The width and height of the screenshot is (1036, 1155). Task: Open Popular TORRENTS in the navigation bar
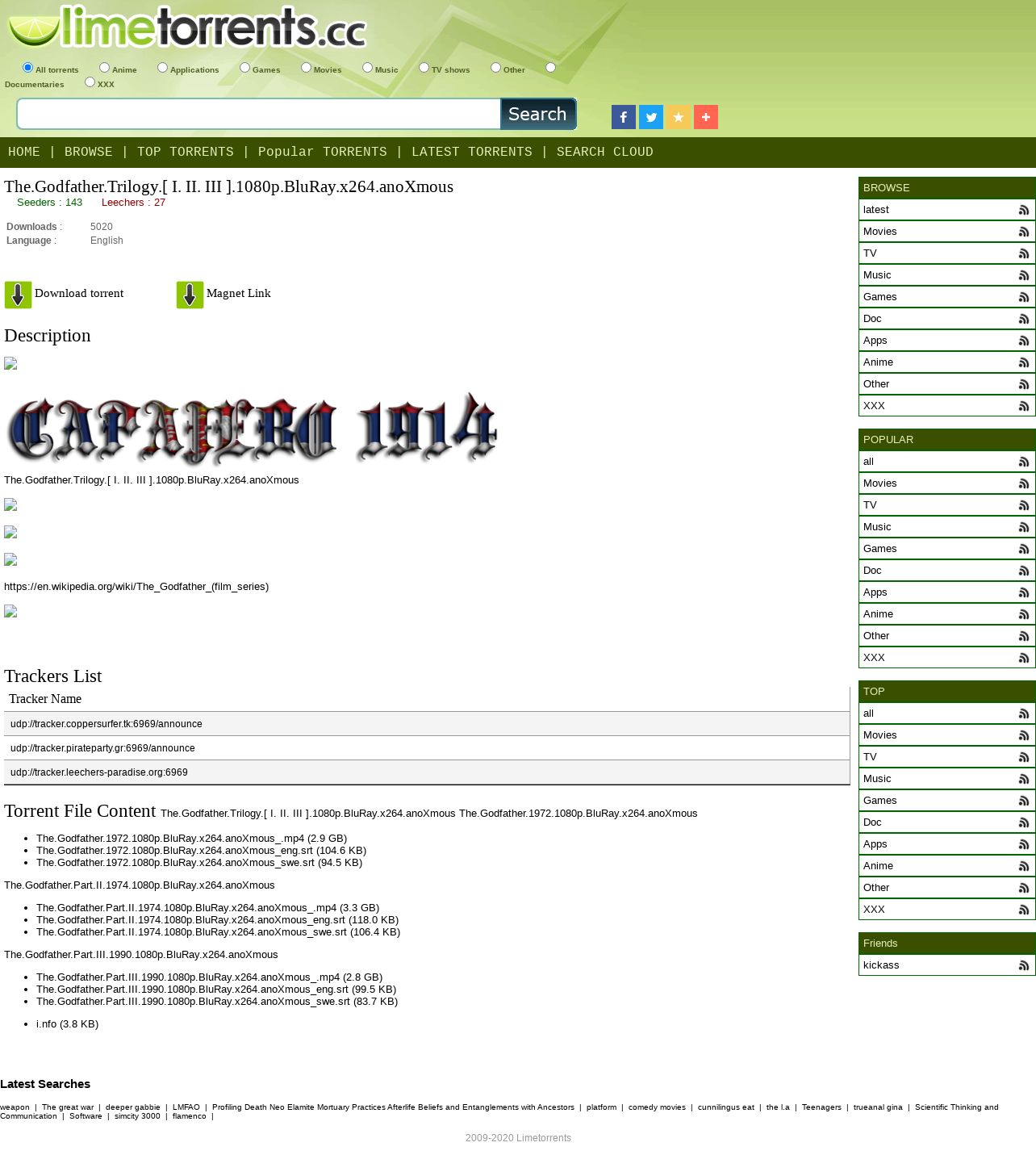pos(323,152)
